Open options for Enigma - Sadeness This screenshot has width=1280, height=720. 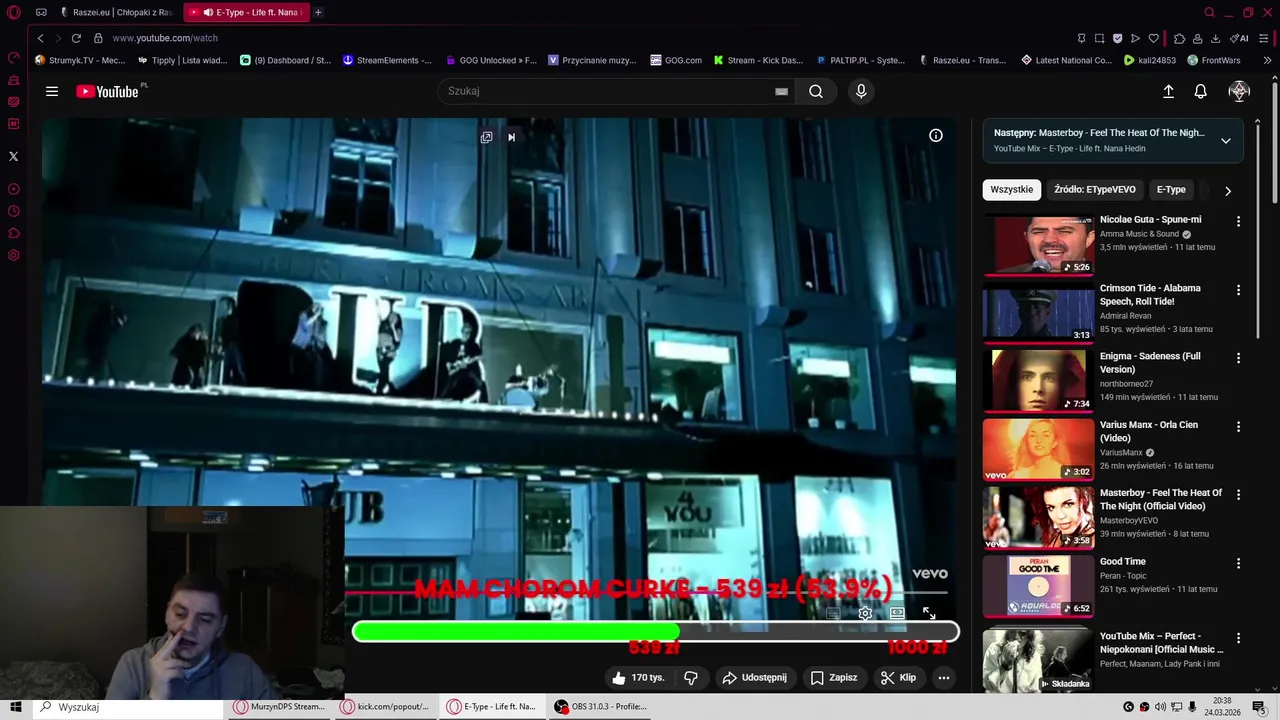[x=1238, y=358]
